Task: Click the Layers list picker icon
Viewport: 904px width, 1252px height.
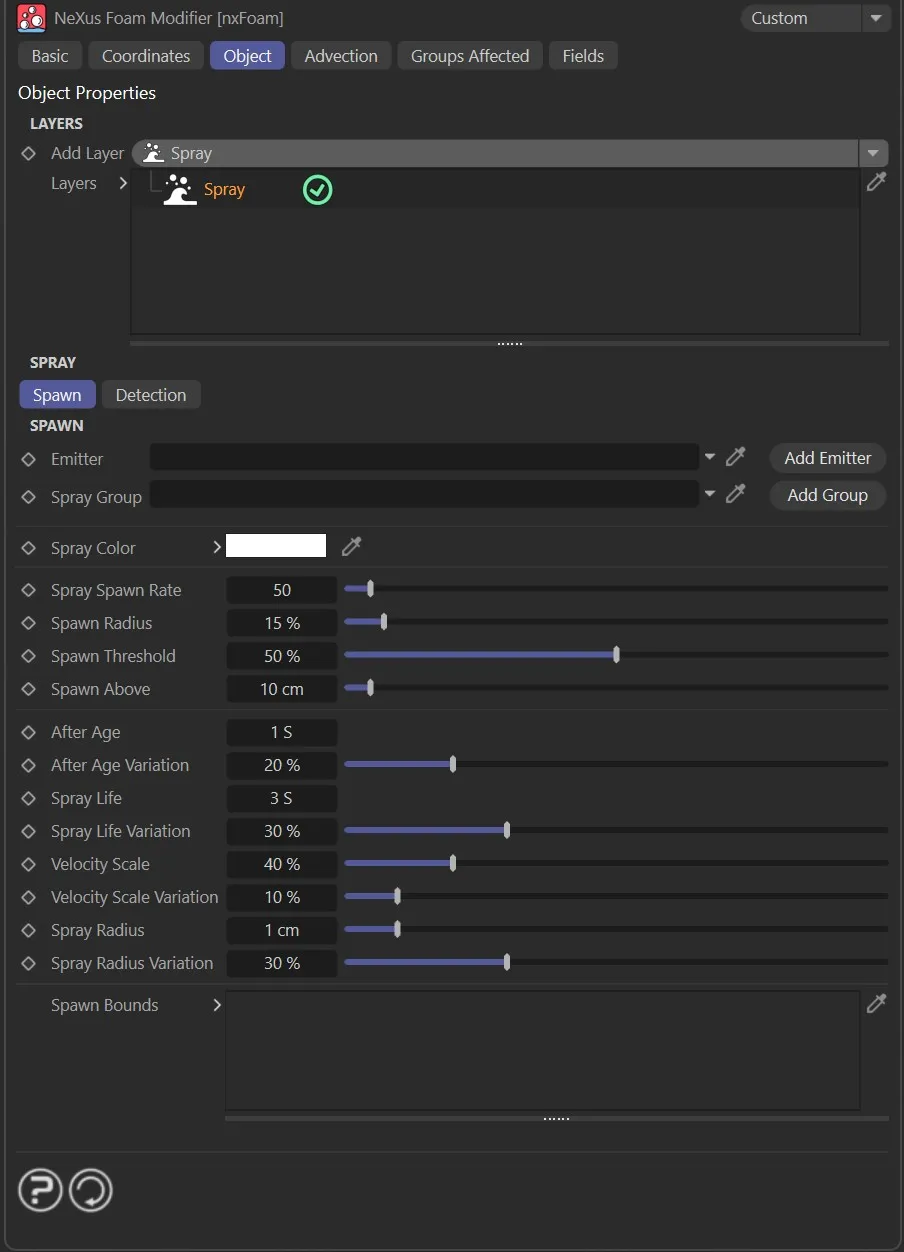Action: pos(876,182)
